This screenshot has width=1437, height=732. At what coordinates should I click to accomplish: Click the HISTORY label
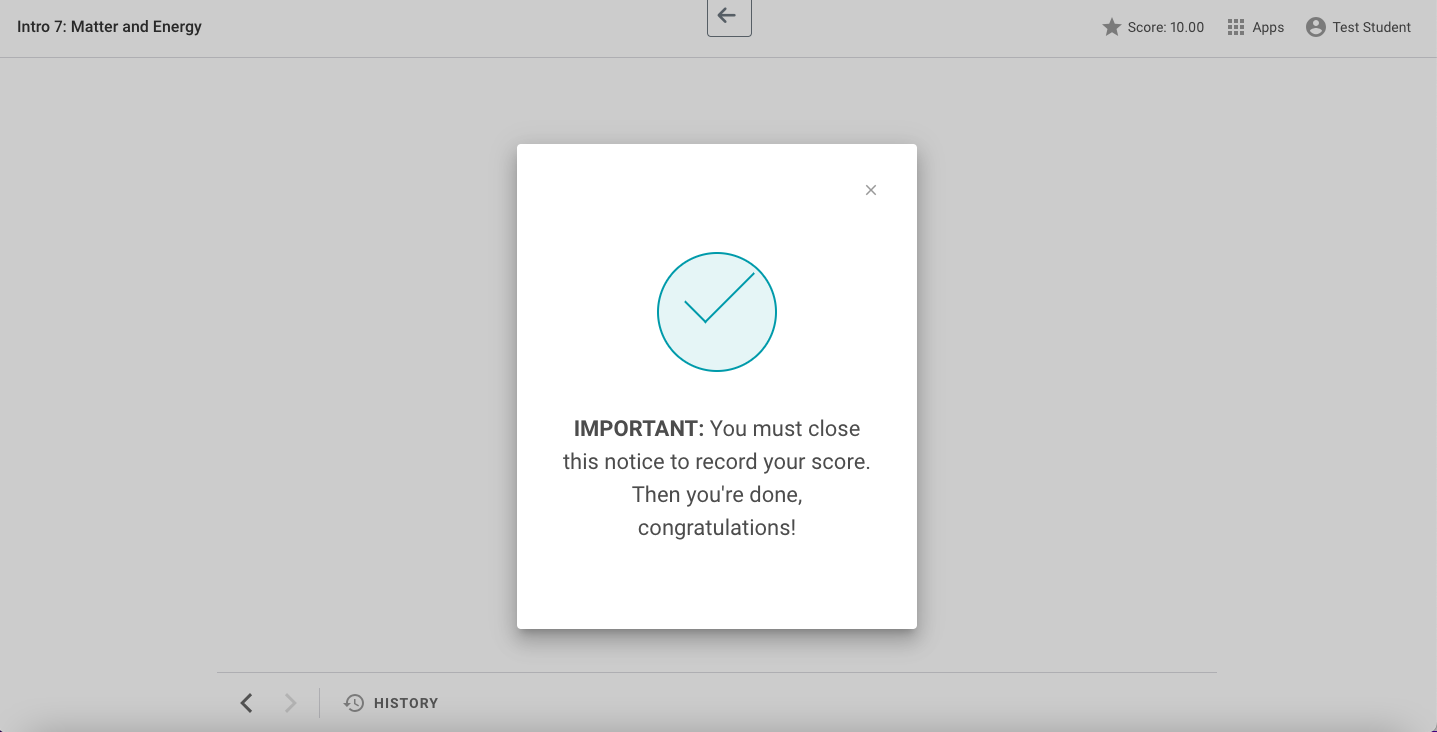(x=405, y=703)
